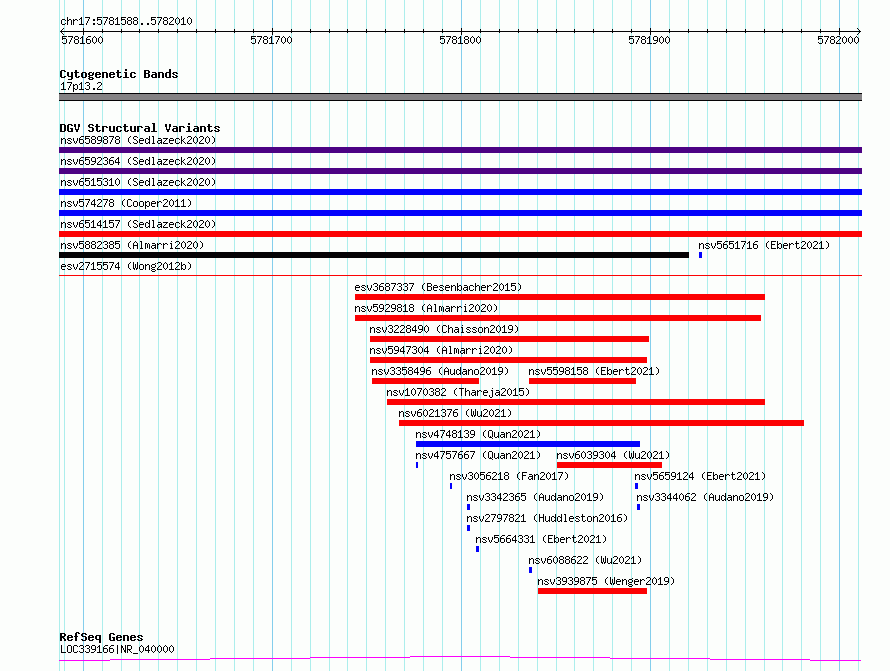
Task: Click the blue marker of nsv2797821
Action: click(x=468, y=528)
